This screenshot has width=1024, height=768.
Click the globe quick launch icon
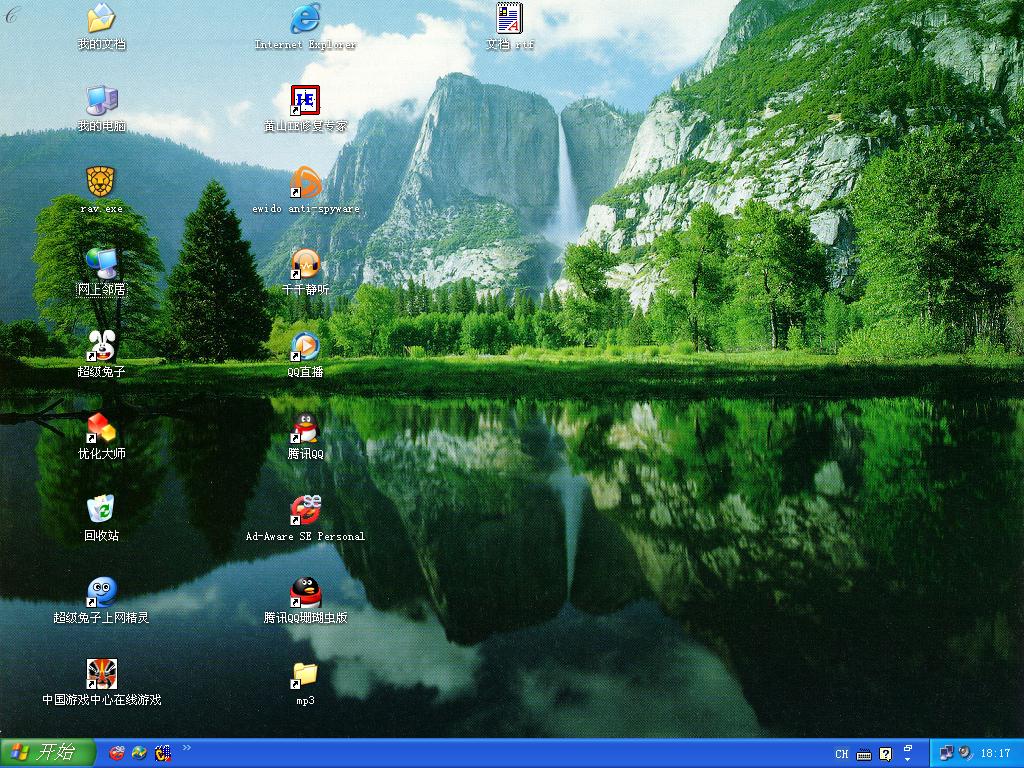tap(139, 753)
